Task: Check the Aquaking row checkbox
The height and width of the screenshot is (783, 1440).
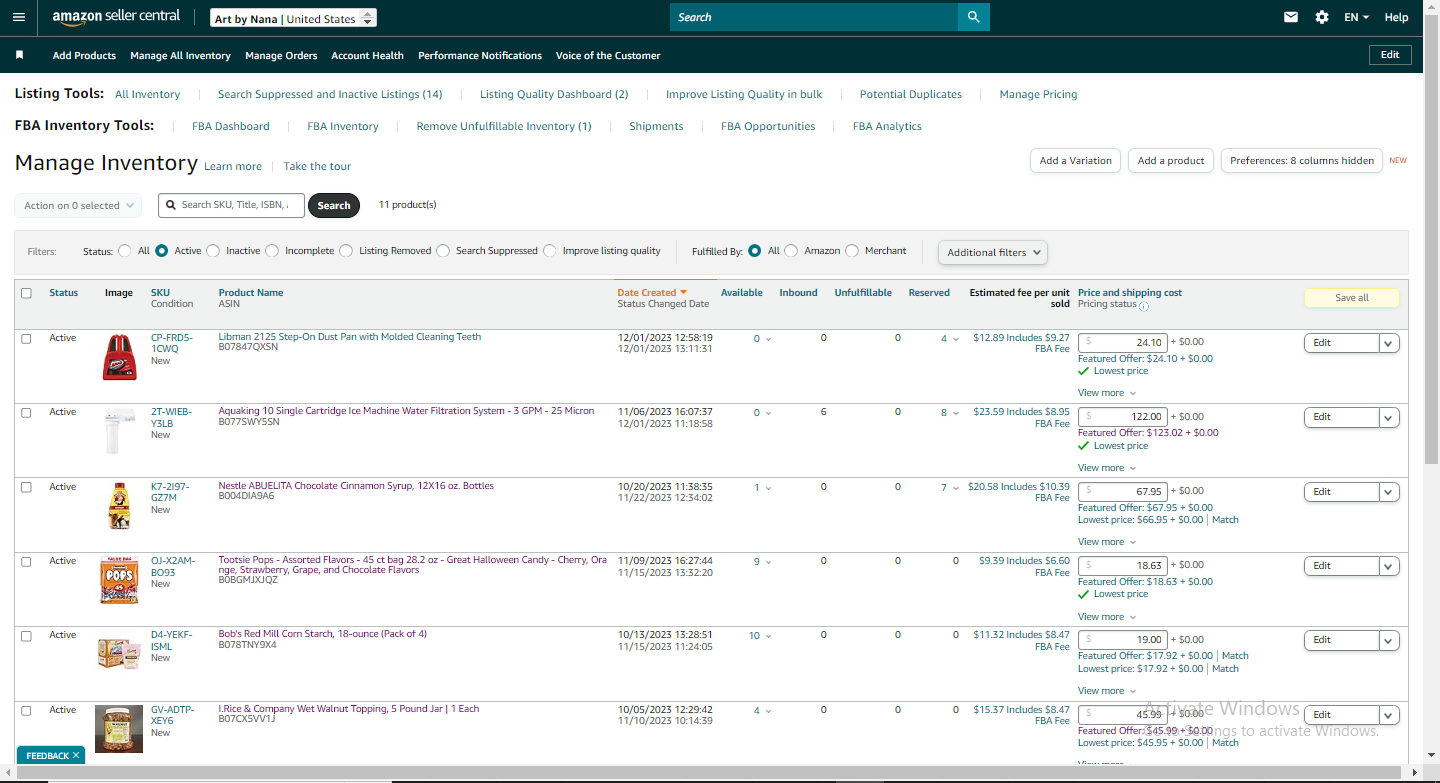Action: tap(26, 413)
